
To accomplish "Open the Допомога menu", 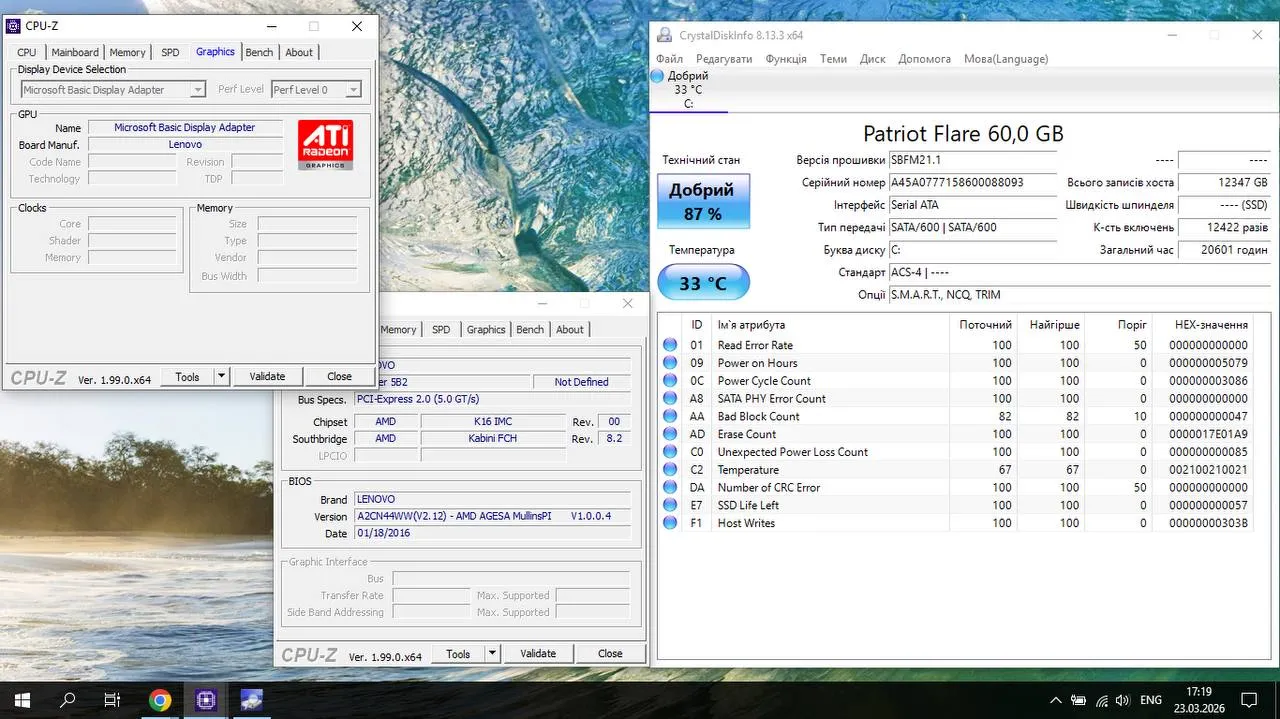I will (x=925, y=59).
